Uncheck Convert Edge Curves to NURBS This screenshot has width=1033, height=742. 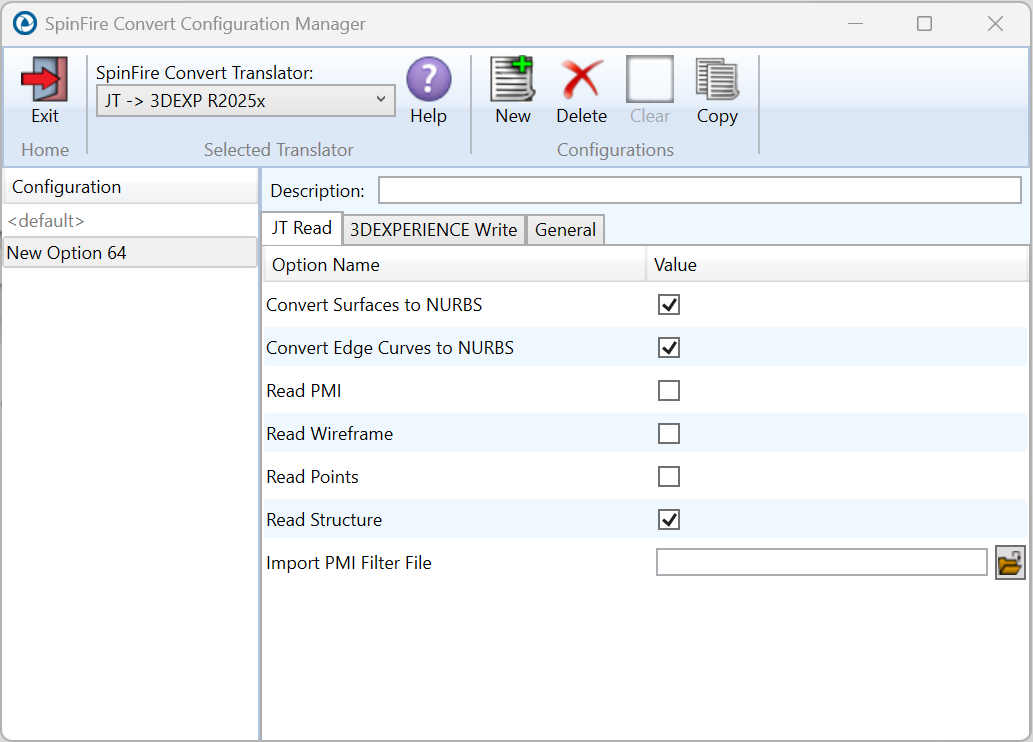tap(669, 347)
